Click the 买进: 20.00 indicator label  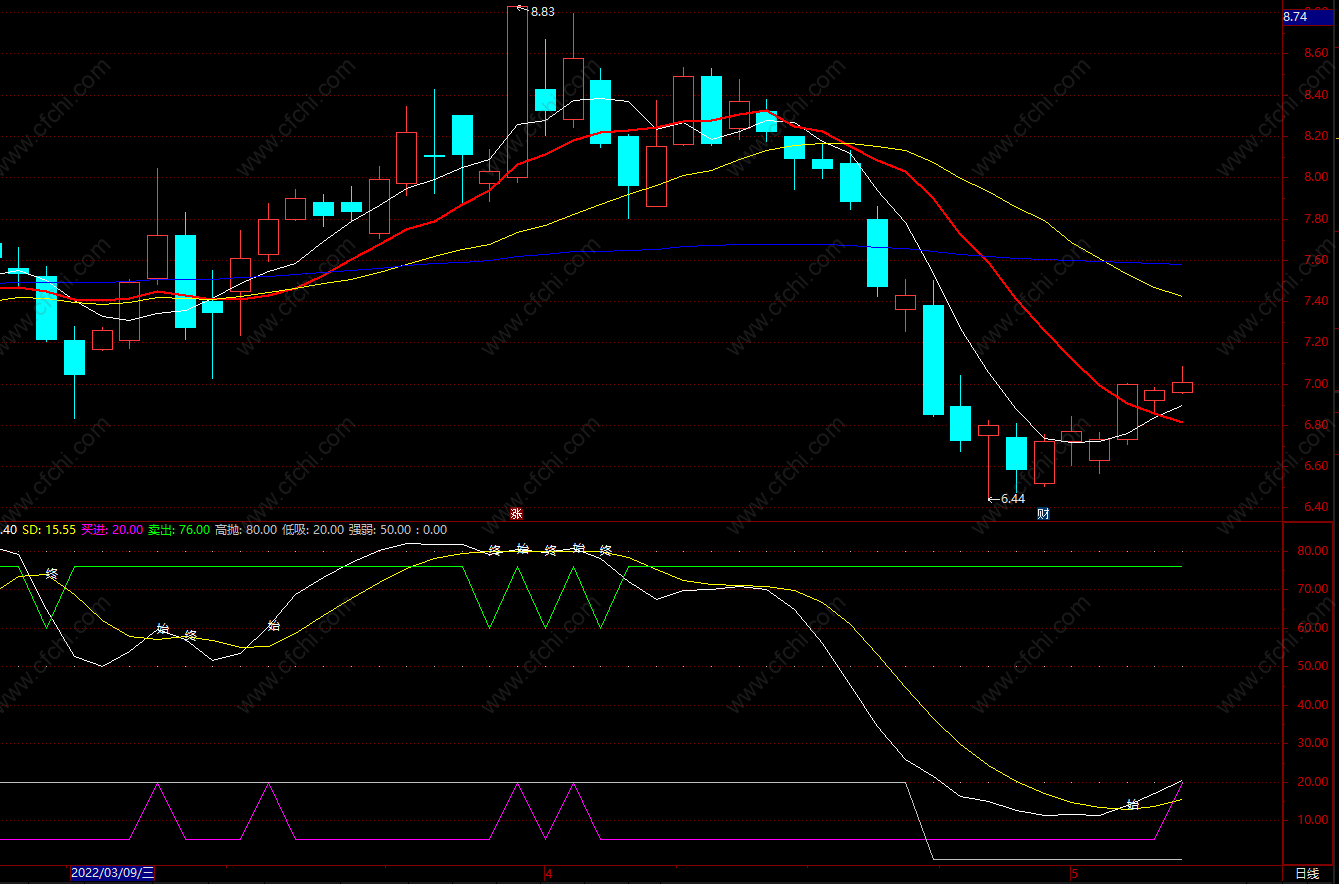[x=112, y=530]
